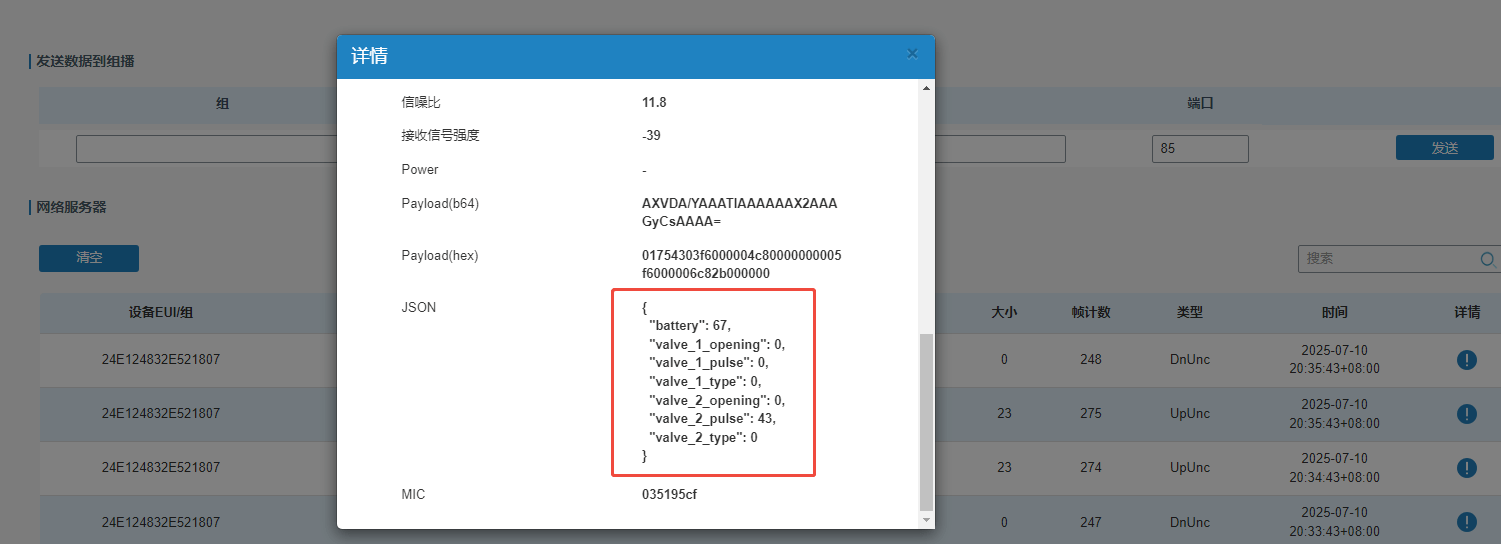
Task: Click the 帧计数 column header
Action: click(1090, 313)
